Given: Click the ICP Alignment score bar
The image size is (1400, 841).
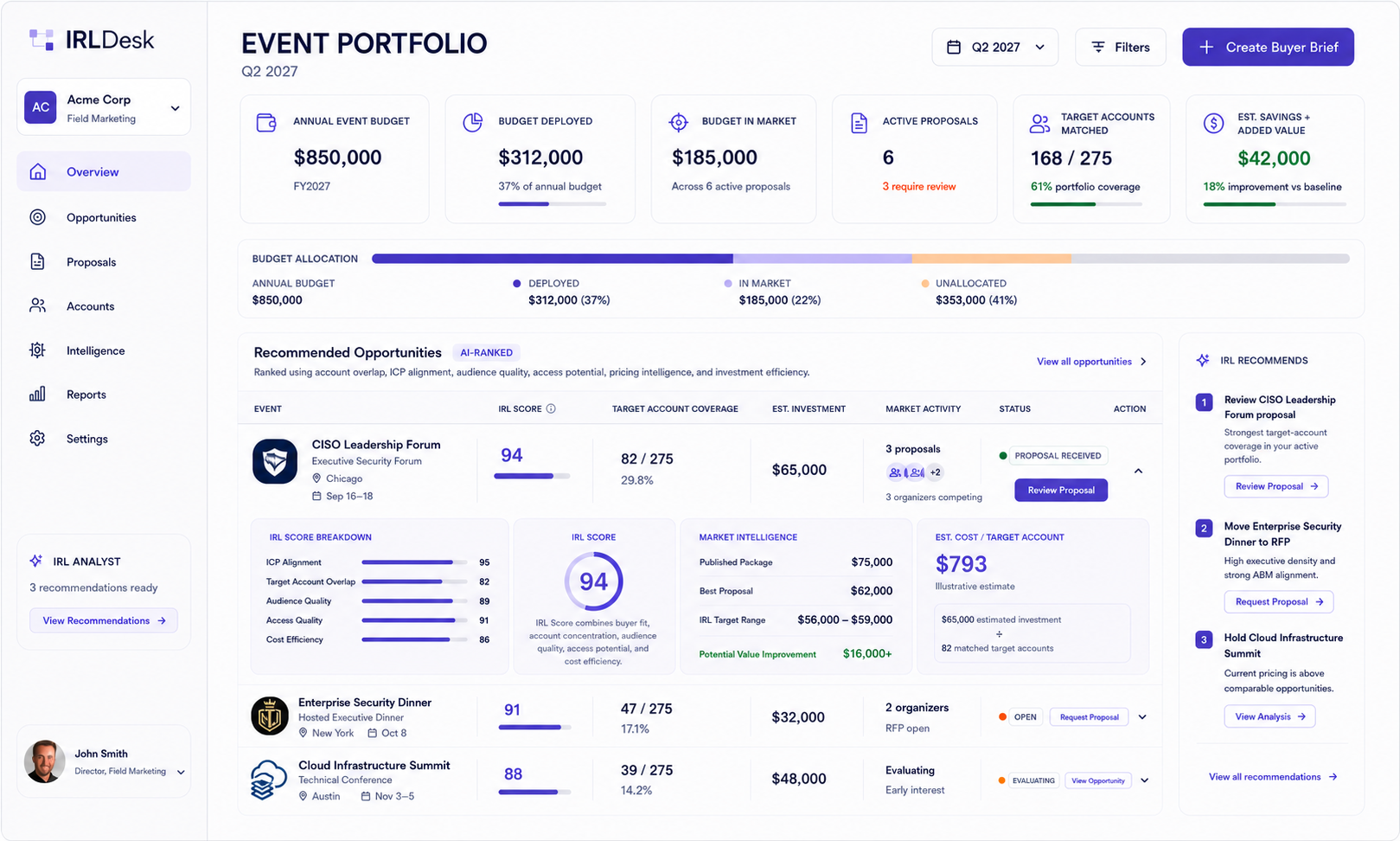Looking at the screenshot, I should (414, 562).
